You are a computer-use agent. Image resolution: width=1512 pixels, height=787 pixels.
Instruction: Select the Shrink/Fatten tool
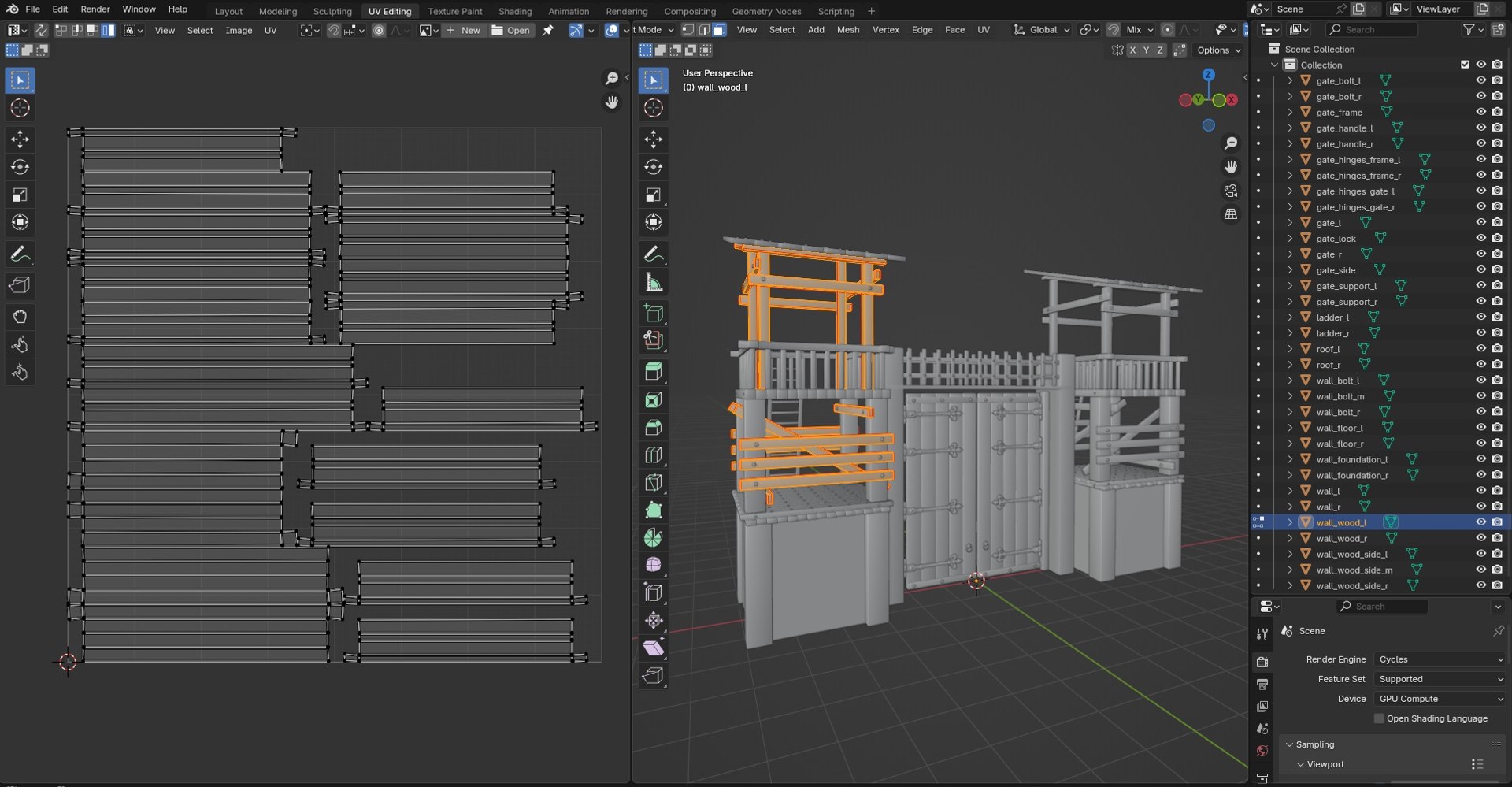pyautogui.click(x=653, y=621)
